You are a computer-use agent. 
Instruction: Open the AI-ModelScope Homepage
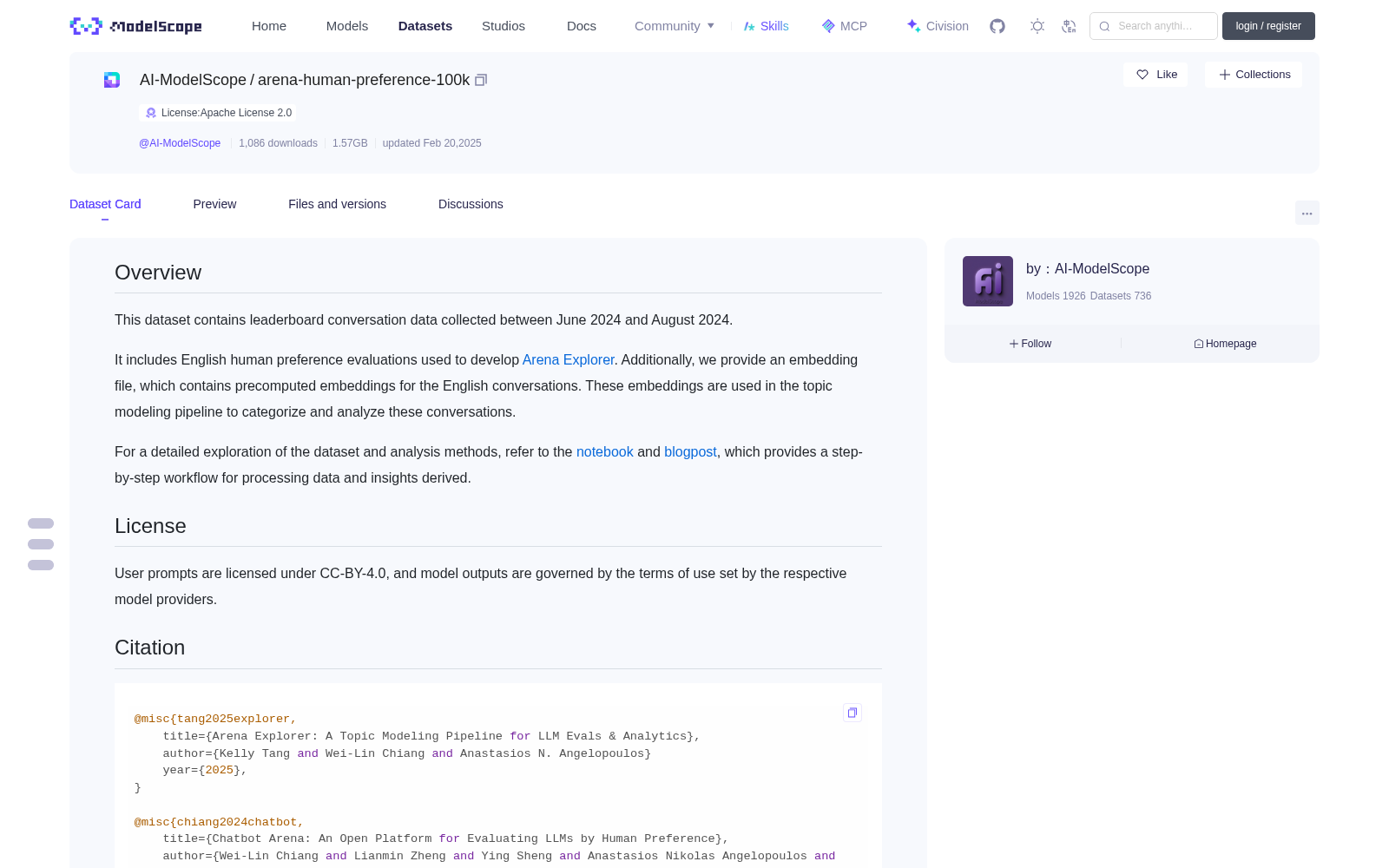tap(1225, 344)
